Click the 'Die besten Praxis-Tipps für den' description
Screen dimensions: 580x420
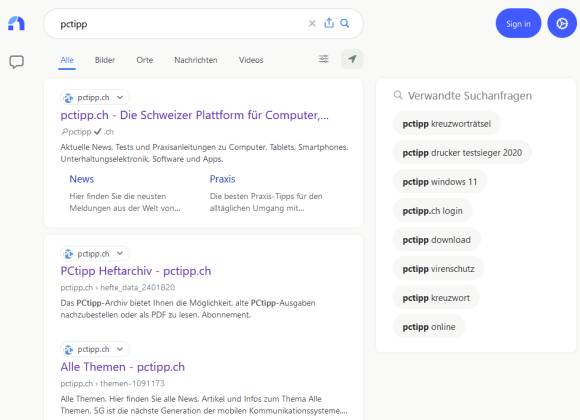[x=266, y=202]
